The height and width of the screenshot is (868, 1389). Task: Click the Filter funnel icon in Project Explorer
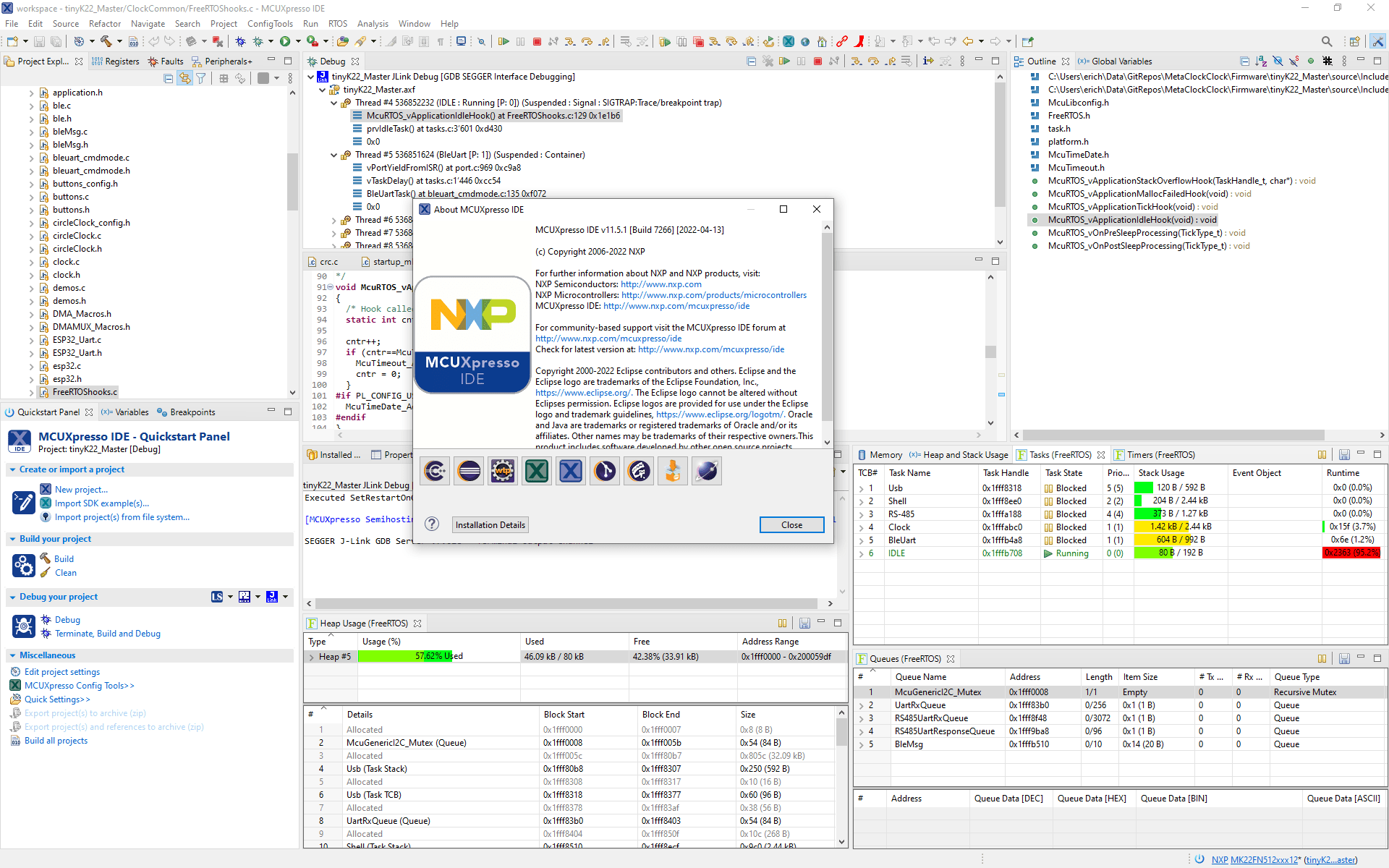201,78
